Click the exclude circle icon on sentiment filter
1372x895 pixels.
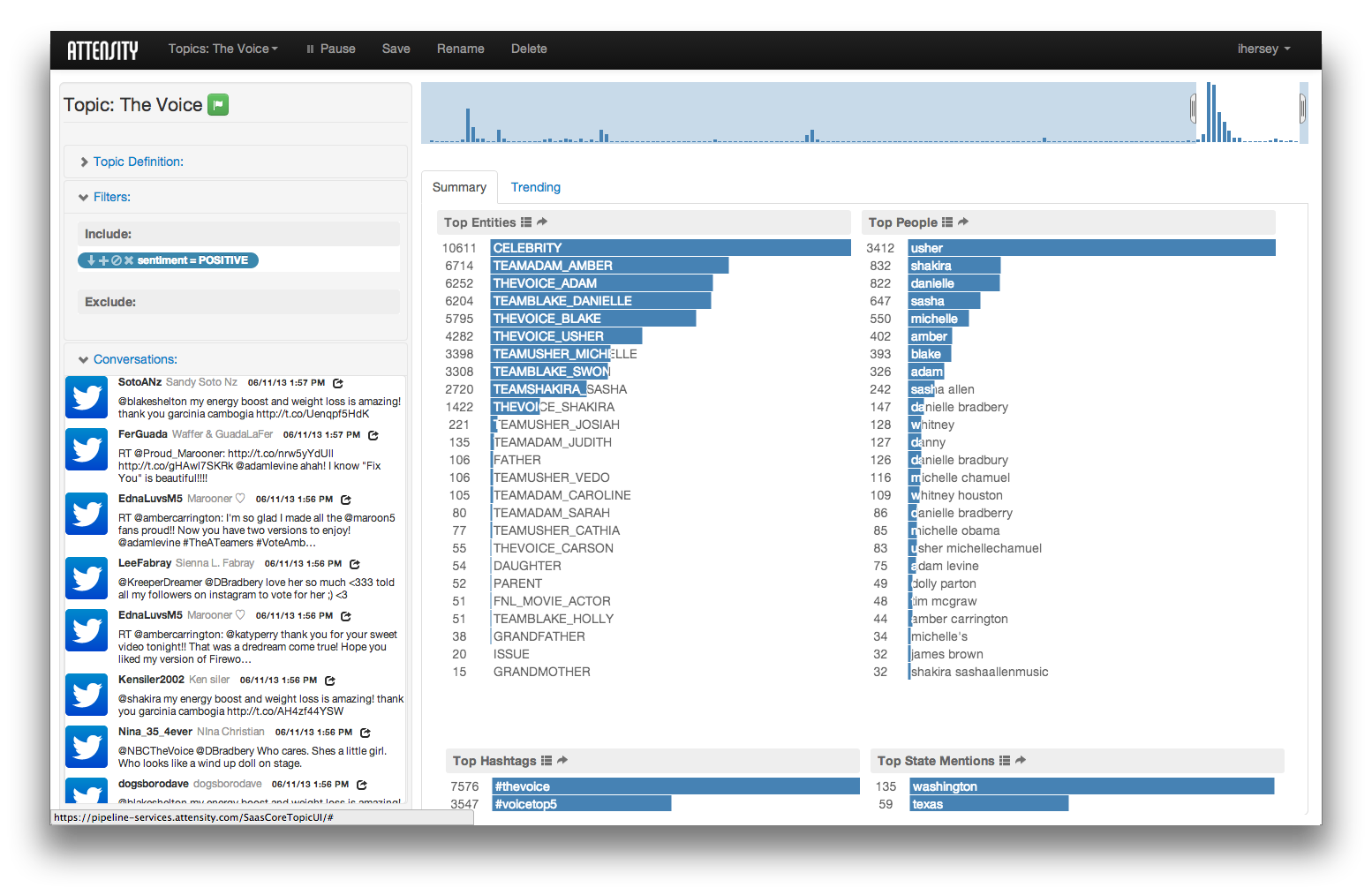[116, 260]
